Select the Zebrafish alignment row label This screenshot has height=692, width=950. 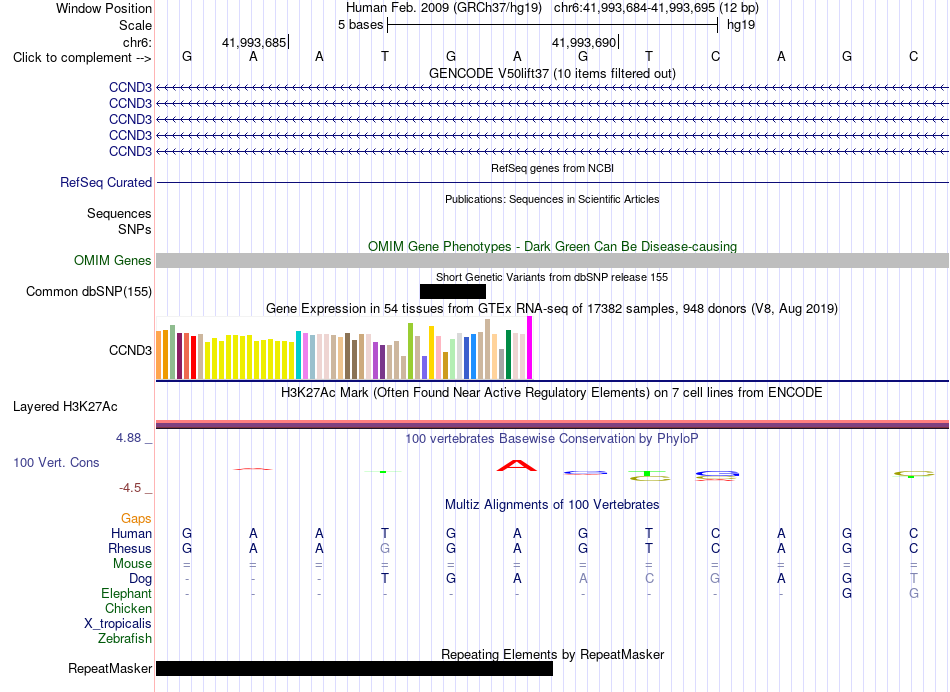point(125,639)
